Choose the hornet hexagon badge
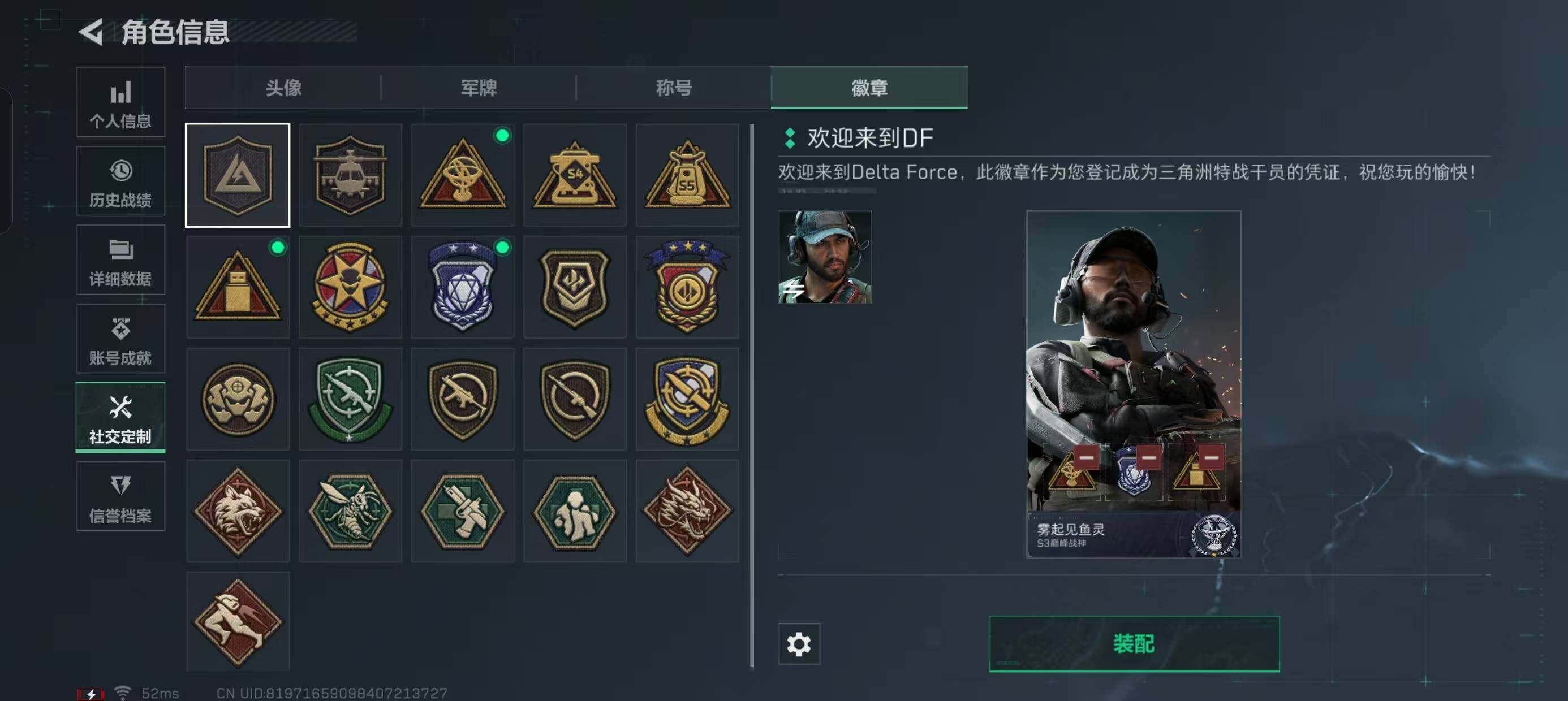The width and height of the screenshot is (1568, 701). click(350, 511)
